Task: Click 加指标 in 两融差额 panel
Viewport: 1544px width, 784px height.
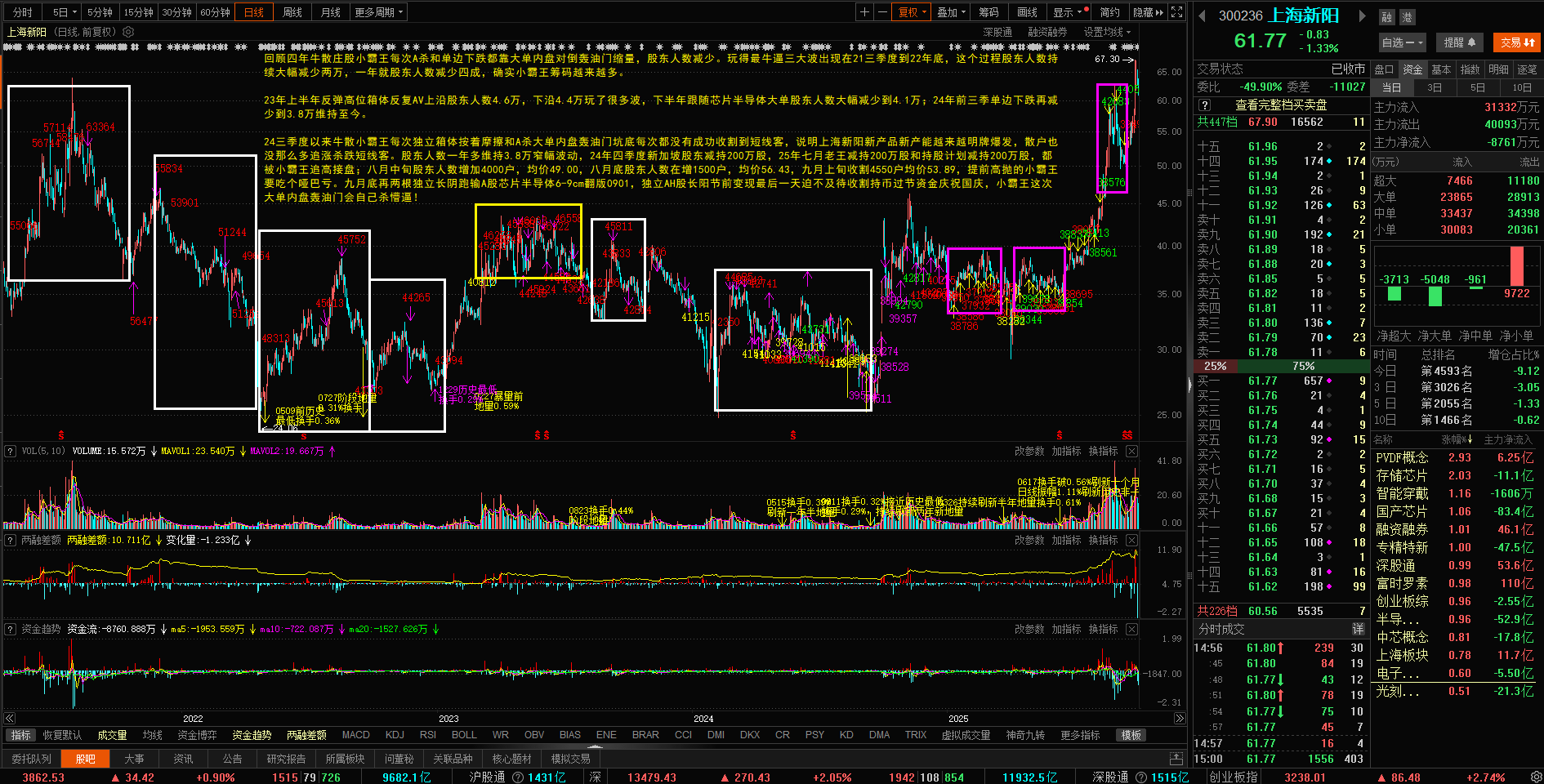Action: [1066, 540]
